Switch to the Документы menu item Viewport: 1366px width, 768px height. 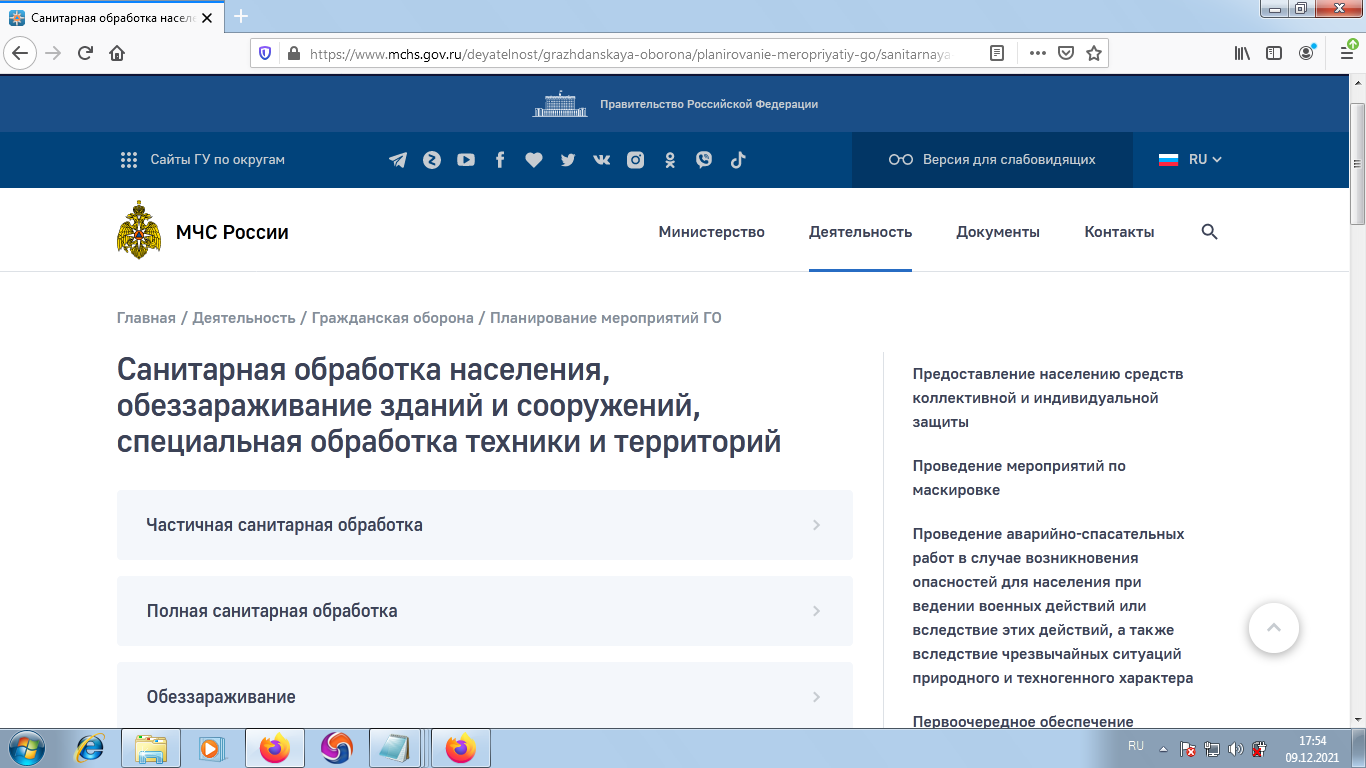(x=998, y=231)
